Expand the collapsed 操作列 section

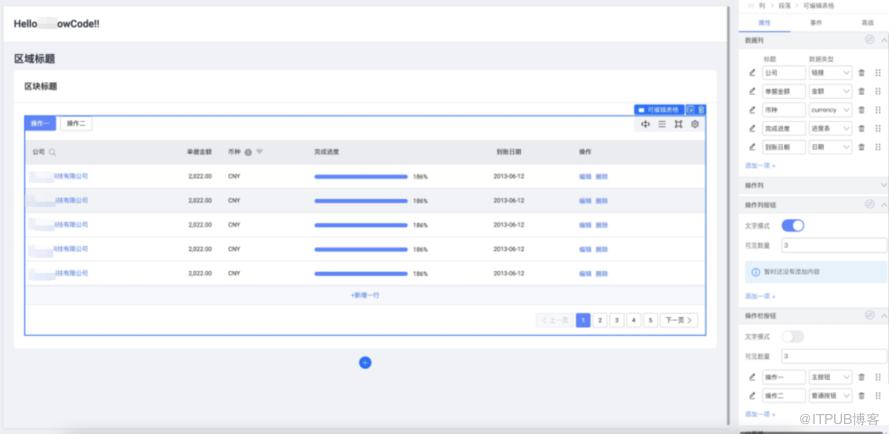(883, 185)
